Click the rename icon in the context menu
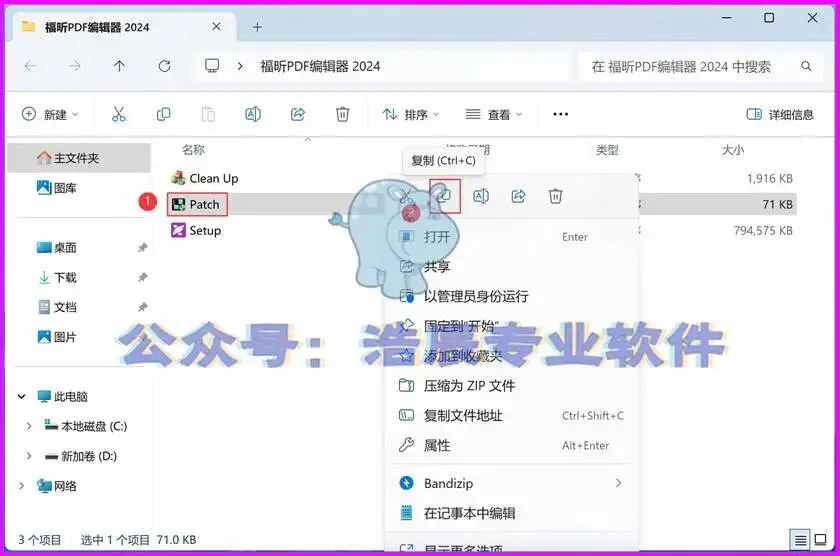 481,196
